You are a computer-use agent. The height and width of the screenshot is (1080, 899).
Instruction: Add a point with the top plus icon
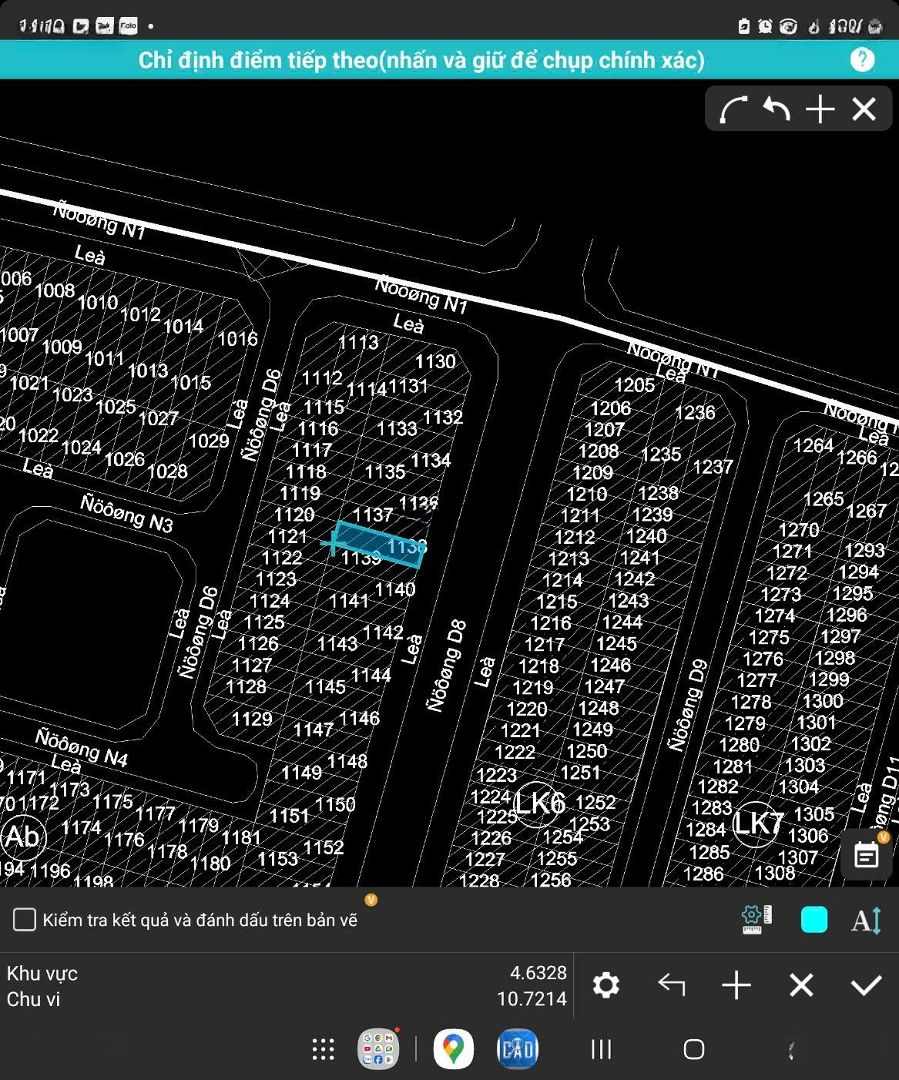click(820, 109)
